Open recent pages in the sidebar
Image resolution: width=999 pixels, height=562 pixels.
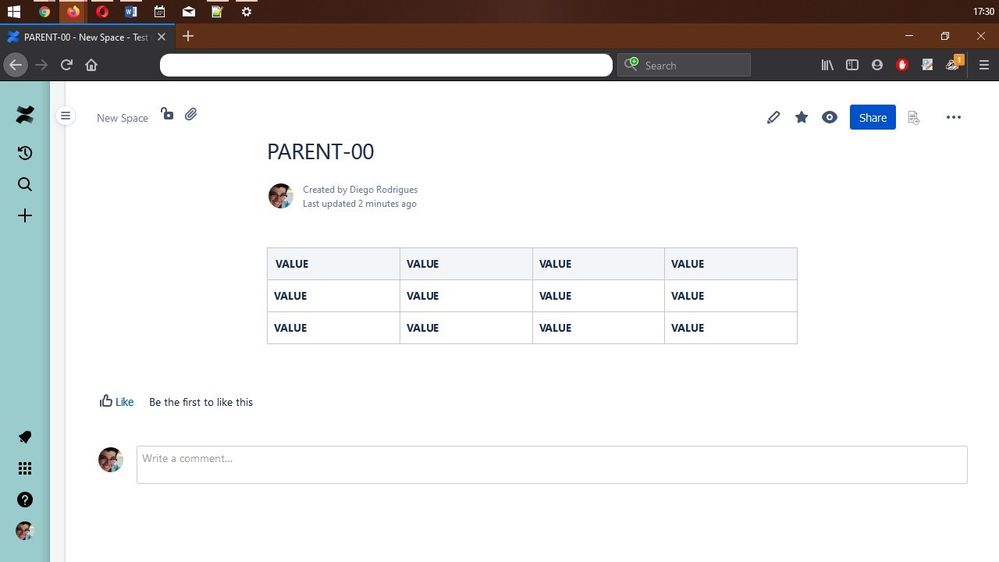click(25, 153)
